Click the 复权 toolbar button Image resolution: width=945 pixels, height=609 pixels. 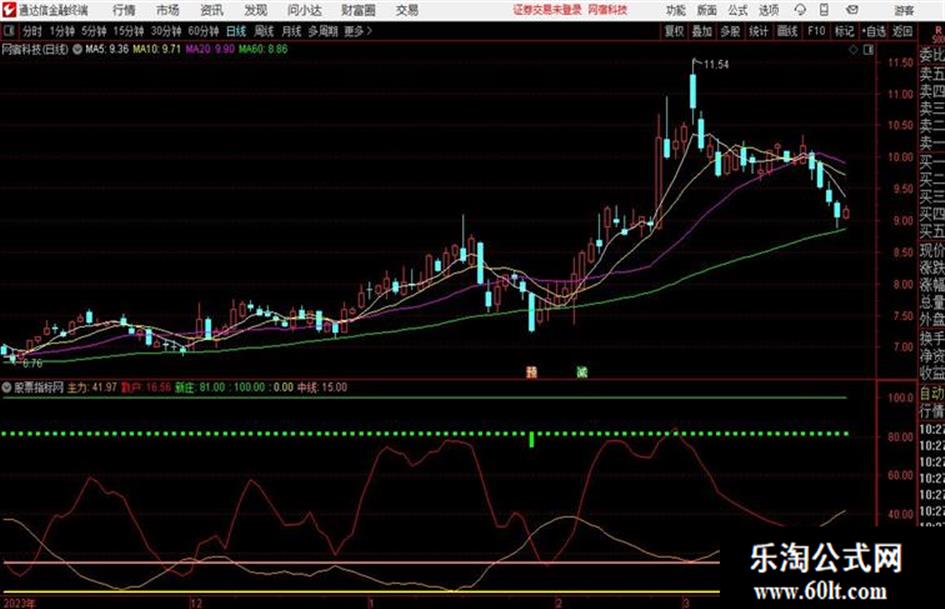pos(674,31)
